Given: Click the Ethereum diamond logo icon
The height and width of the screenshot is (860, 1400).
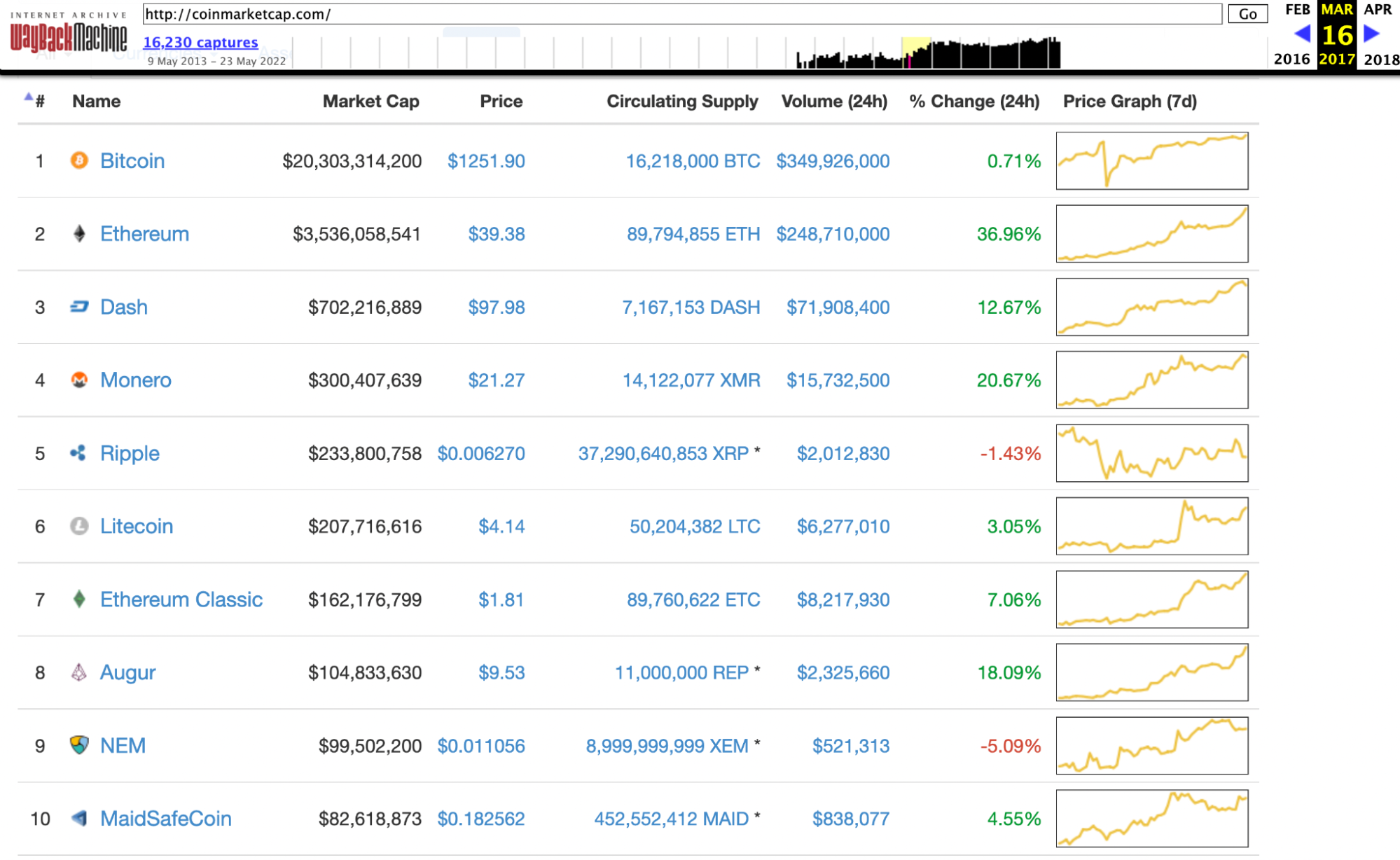Looking at the screenshot, I should point(79,234).
